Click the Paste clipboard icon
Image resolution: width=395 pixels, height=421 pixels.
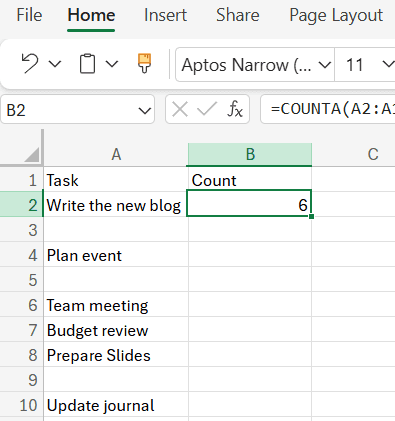tap(87, 63)
